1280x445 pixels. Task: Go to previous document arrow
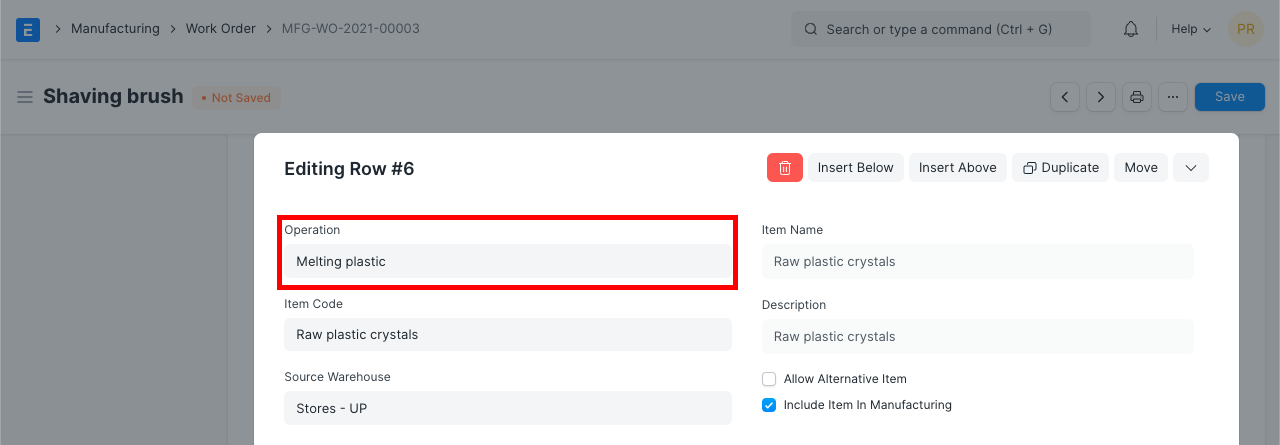click(1065, 97)
